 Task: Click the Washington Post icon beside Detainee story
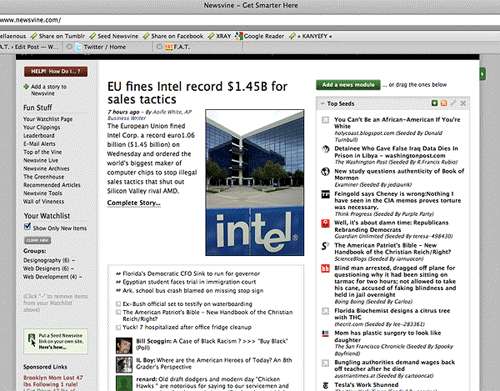(x=325, y=149)
